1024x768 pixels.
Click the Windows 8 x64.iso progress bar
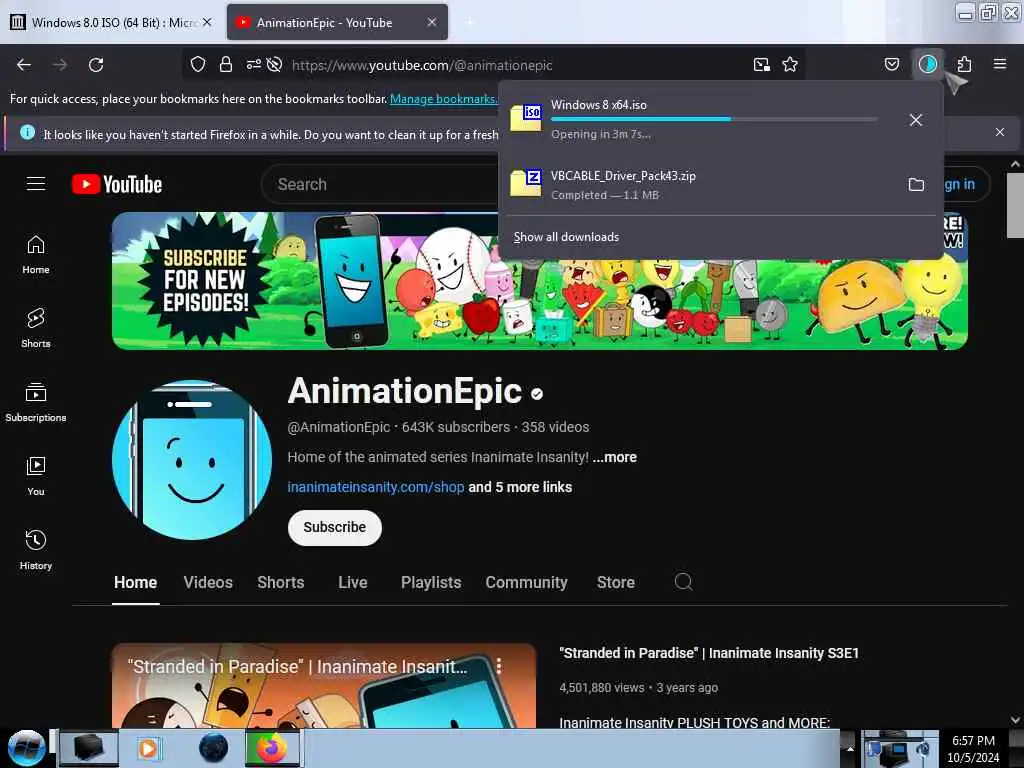[714, 119]
